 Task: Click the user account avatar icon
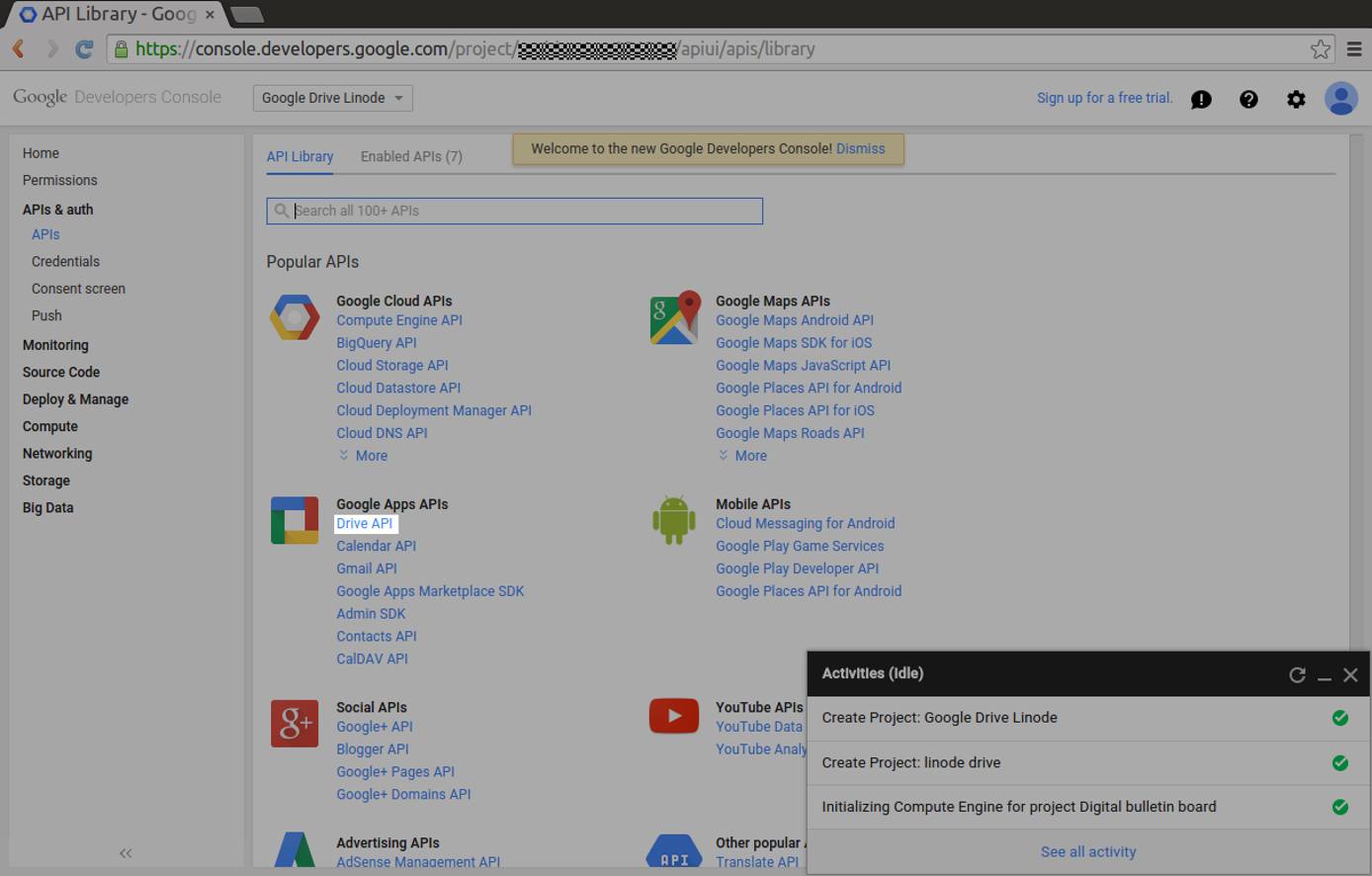[1341, 98]
